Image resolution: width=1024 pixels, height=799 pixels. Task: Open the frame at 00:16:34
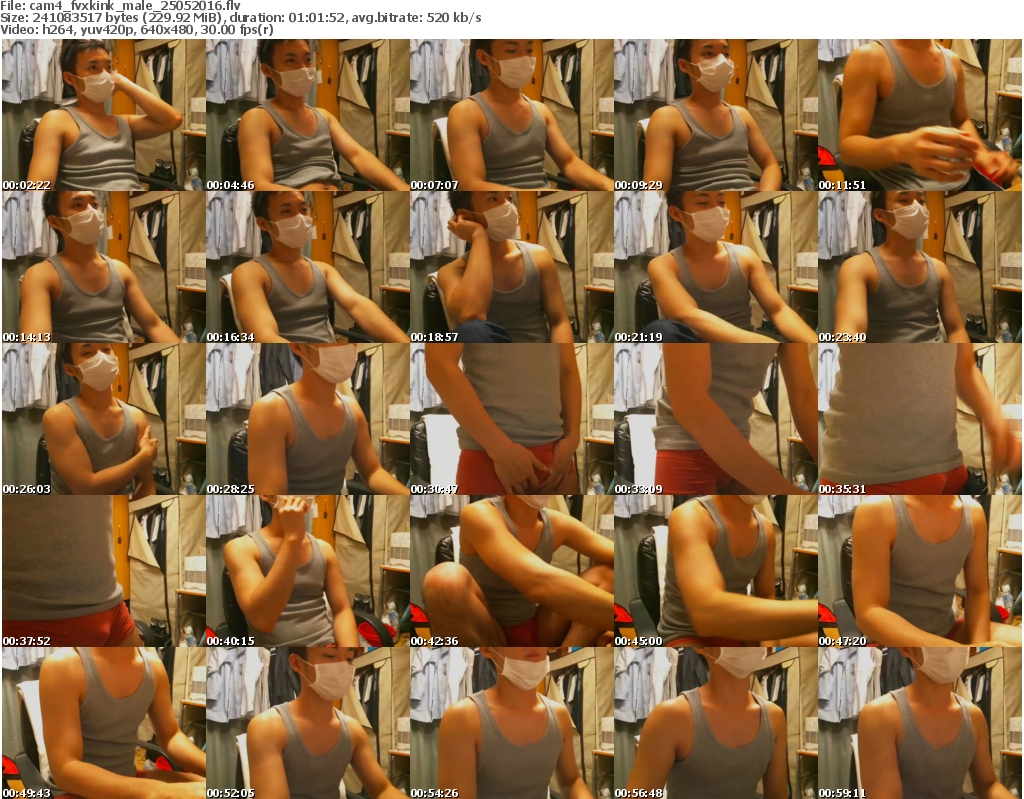pyautogui.click(x=308, y=267)
